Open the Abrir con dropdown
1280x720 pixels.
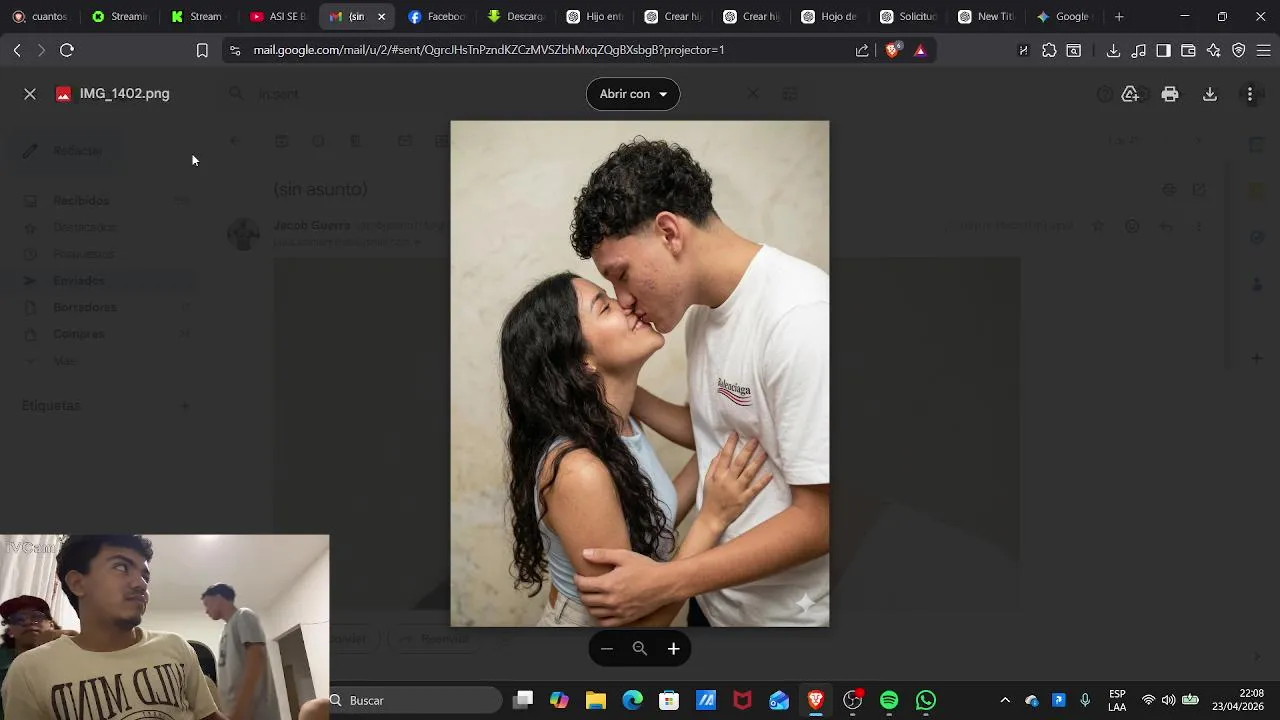[633, 94]
